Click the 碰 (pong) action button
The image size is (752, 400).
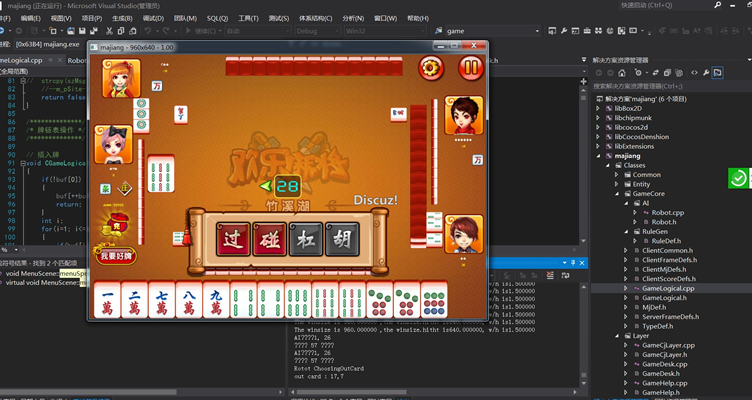pos(269,238)
